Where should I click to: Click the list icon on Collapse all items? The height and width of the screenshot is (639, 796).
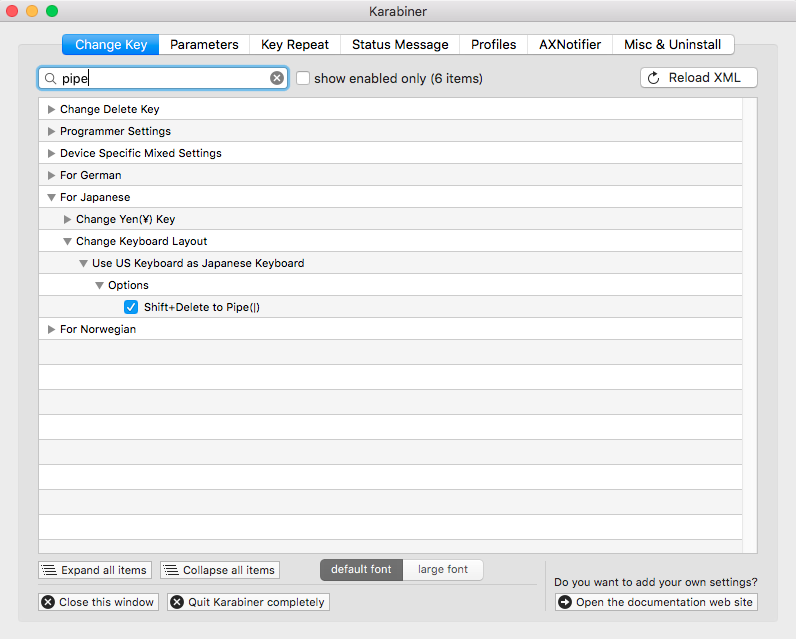[171, 570]
